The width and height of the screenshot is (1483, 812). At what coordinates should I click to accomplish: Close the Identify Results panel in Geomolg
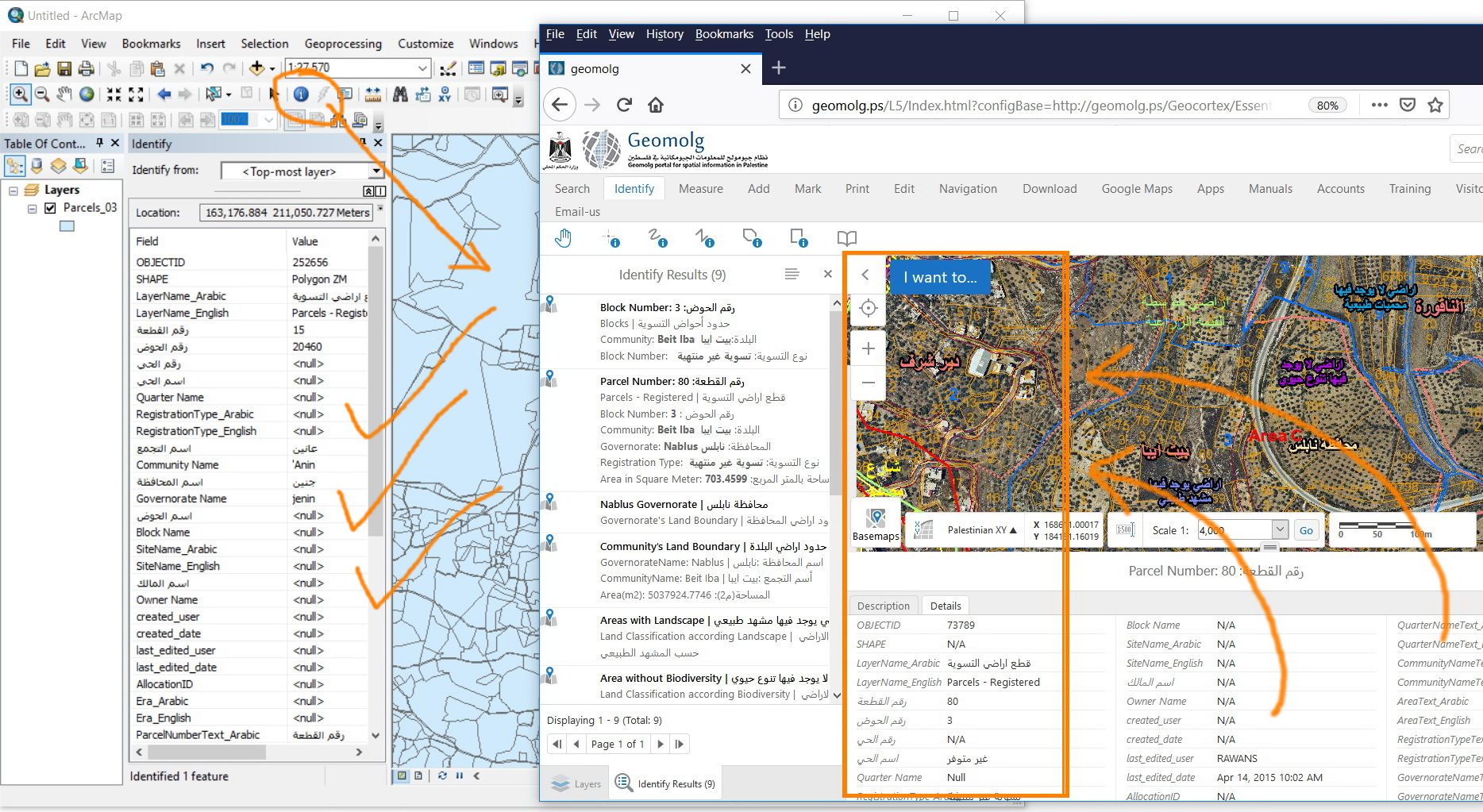(828, 274)
